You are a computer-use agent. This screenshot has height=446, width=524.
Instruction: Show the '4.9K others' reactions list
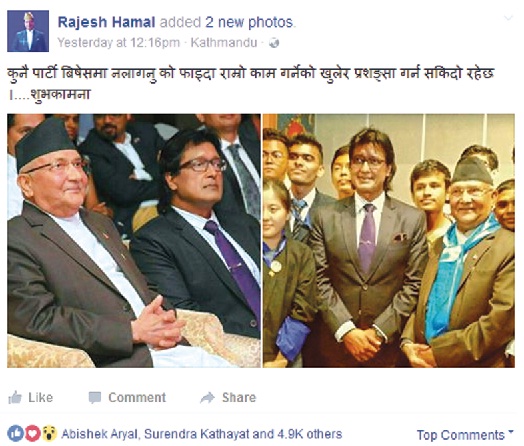pyautogui.click(x=310, y=434)
